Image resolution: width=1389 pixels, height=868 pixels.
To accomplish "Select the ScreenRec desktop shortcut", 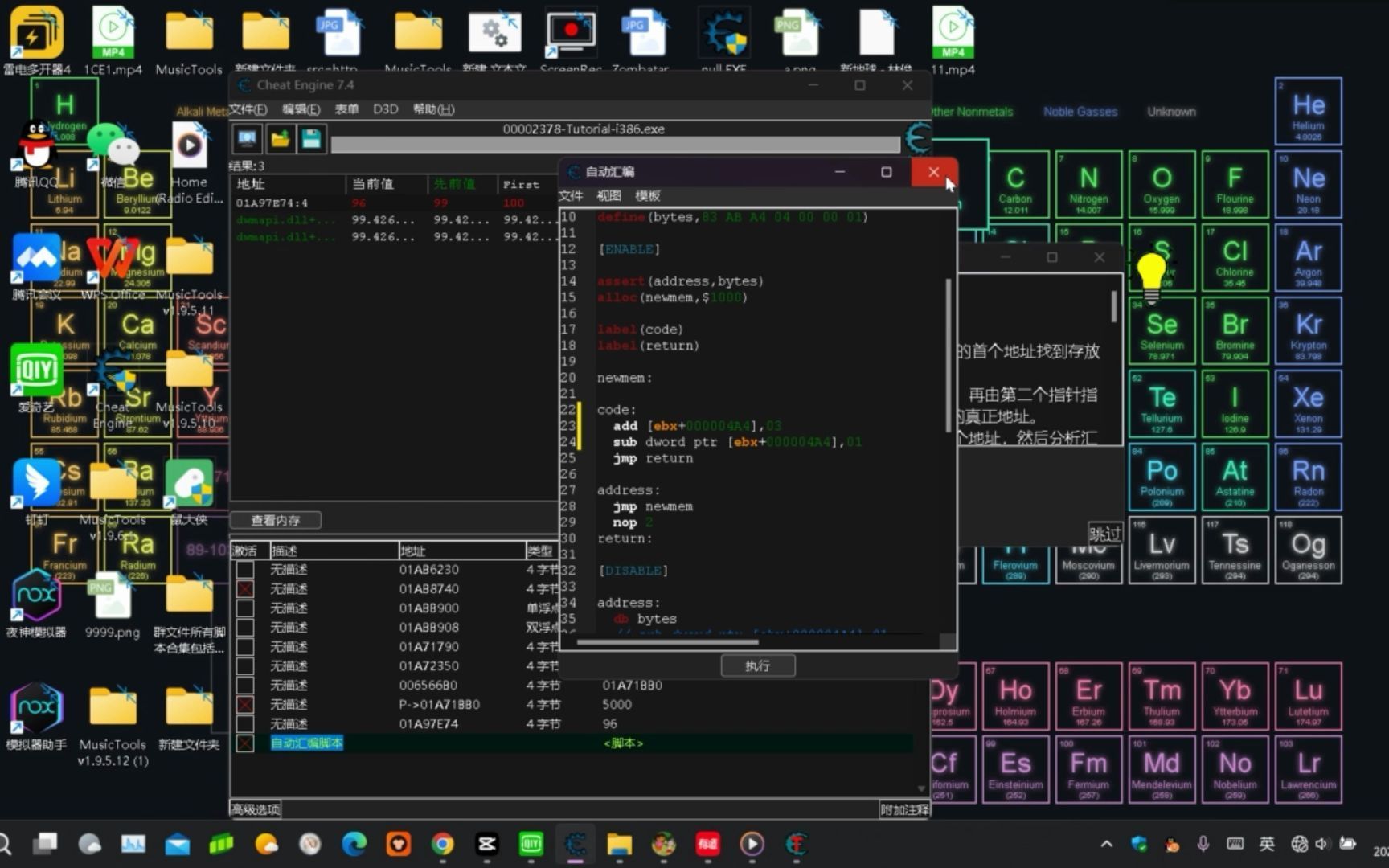I will (x=571, y=40).
